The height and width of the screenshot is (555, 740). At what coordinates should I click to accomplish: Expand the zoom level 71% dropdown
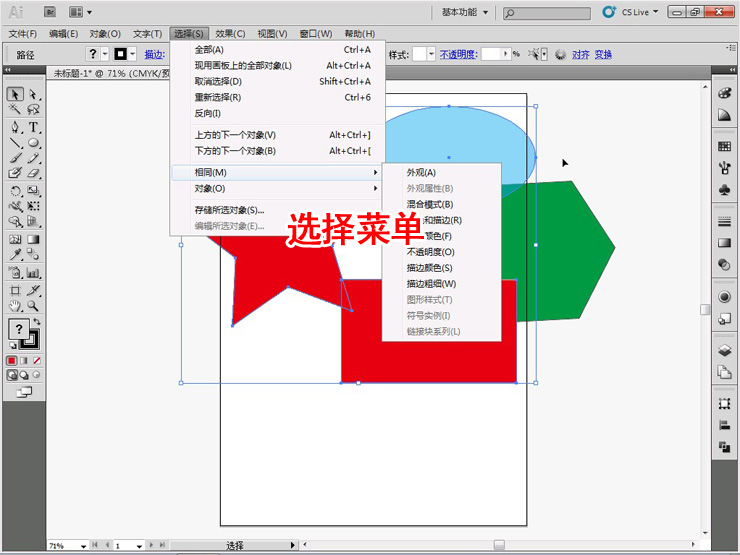coord(83,546)
